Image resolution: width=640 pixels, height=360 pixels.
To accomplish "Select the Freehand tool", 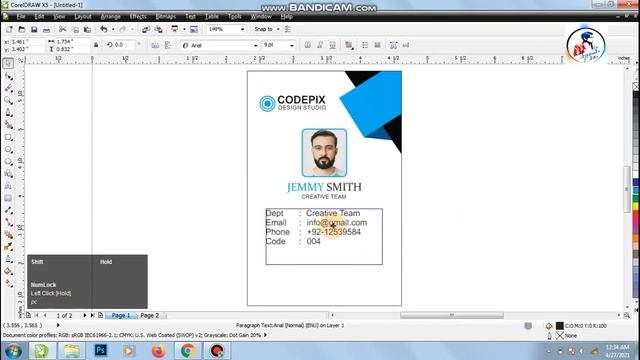I will point(8,113).
